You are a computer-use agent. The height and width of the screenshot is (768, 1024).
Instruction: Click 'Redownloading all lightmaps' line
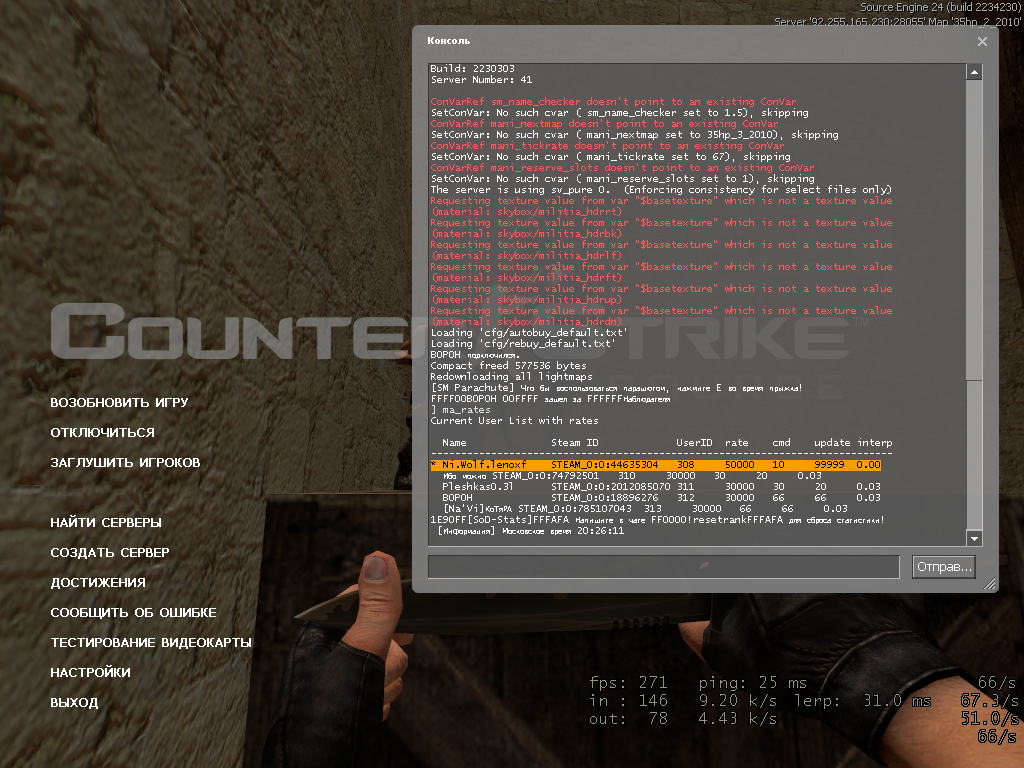tap(511, 377)
